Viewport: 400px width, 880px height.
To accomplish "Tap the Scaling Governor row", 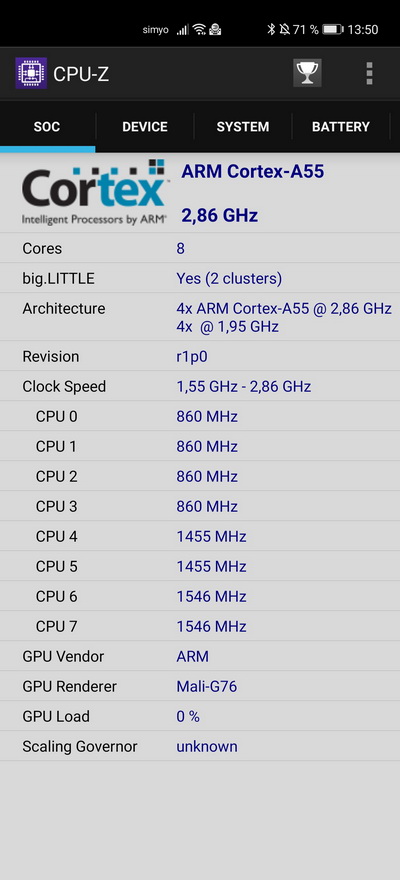I will coord(200,746).
